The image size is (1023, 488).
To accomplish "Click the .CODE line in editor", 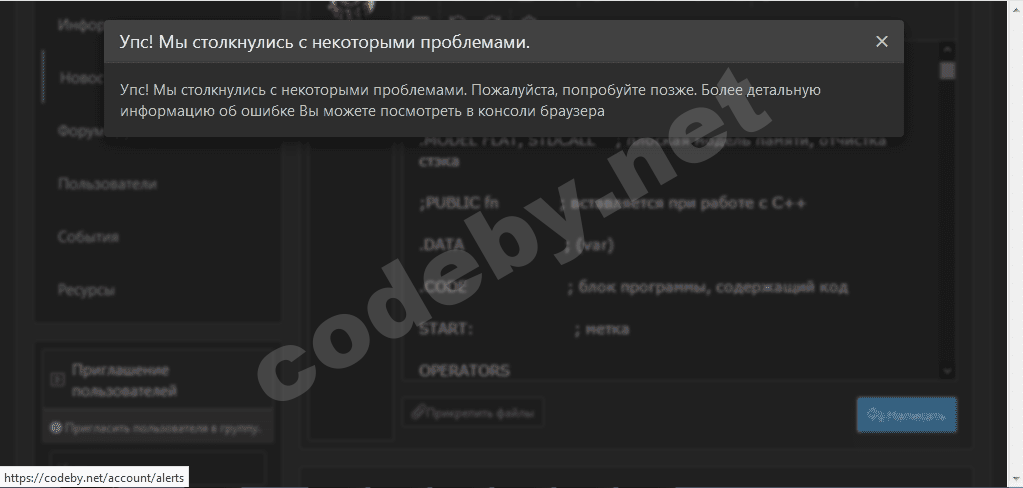I will point(633,287).
